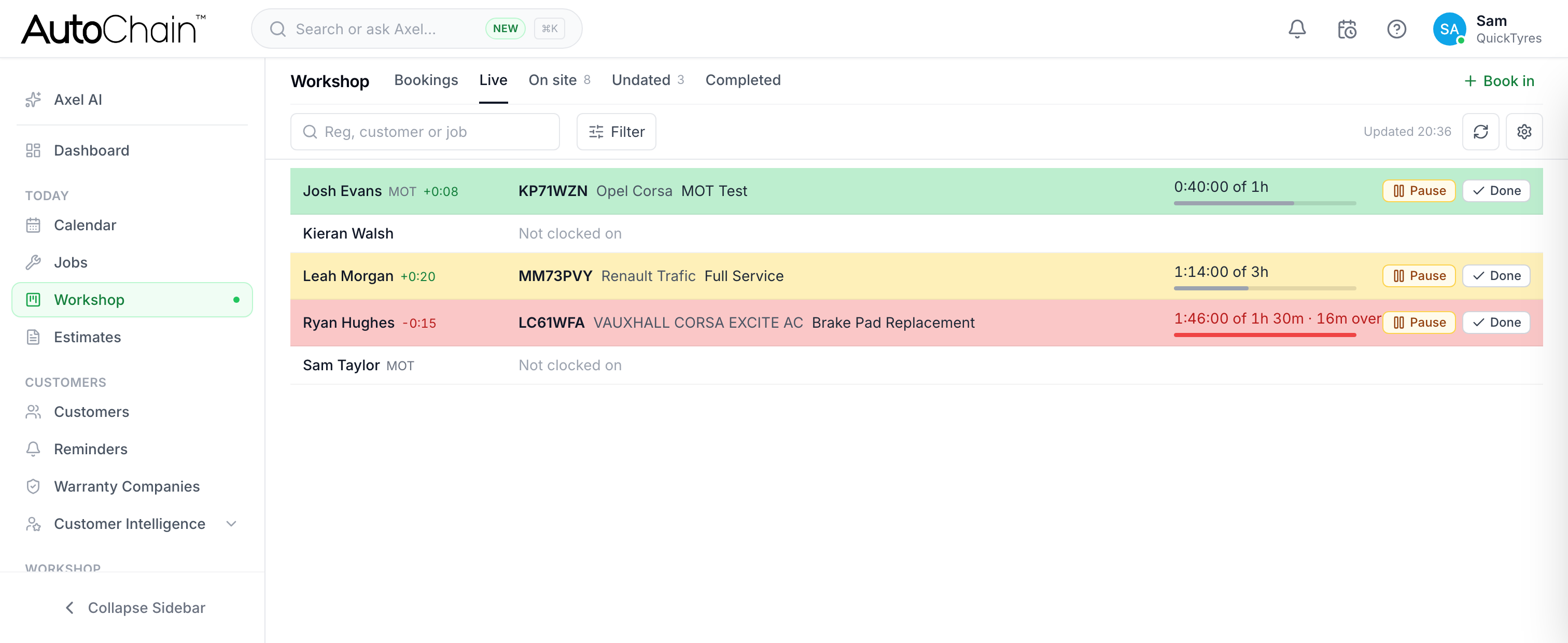This screenshot has width=1568, height=643.
Task: Open the Filter options
Action: coord(616,132)
